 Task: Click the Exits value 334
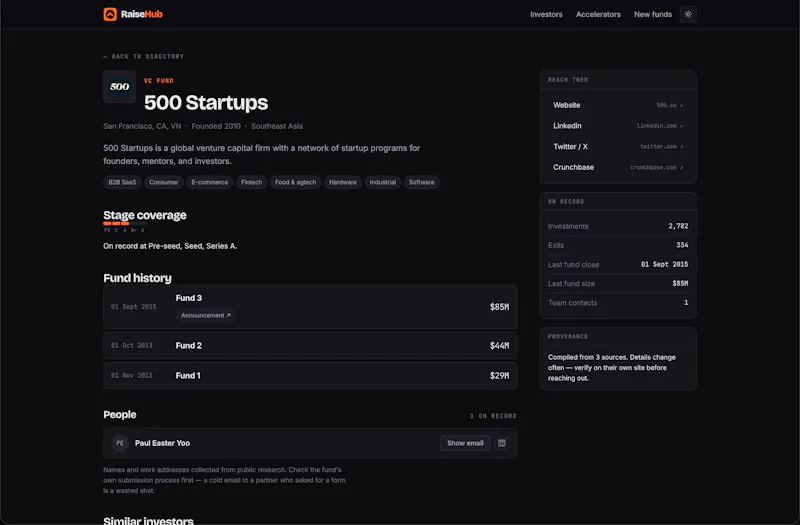pyautogui.click(x=682, y=245)
